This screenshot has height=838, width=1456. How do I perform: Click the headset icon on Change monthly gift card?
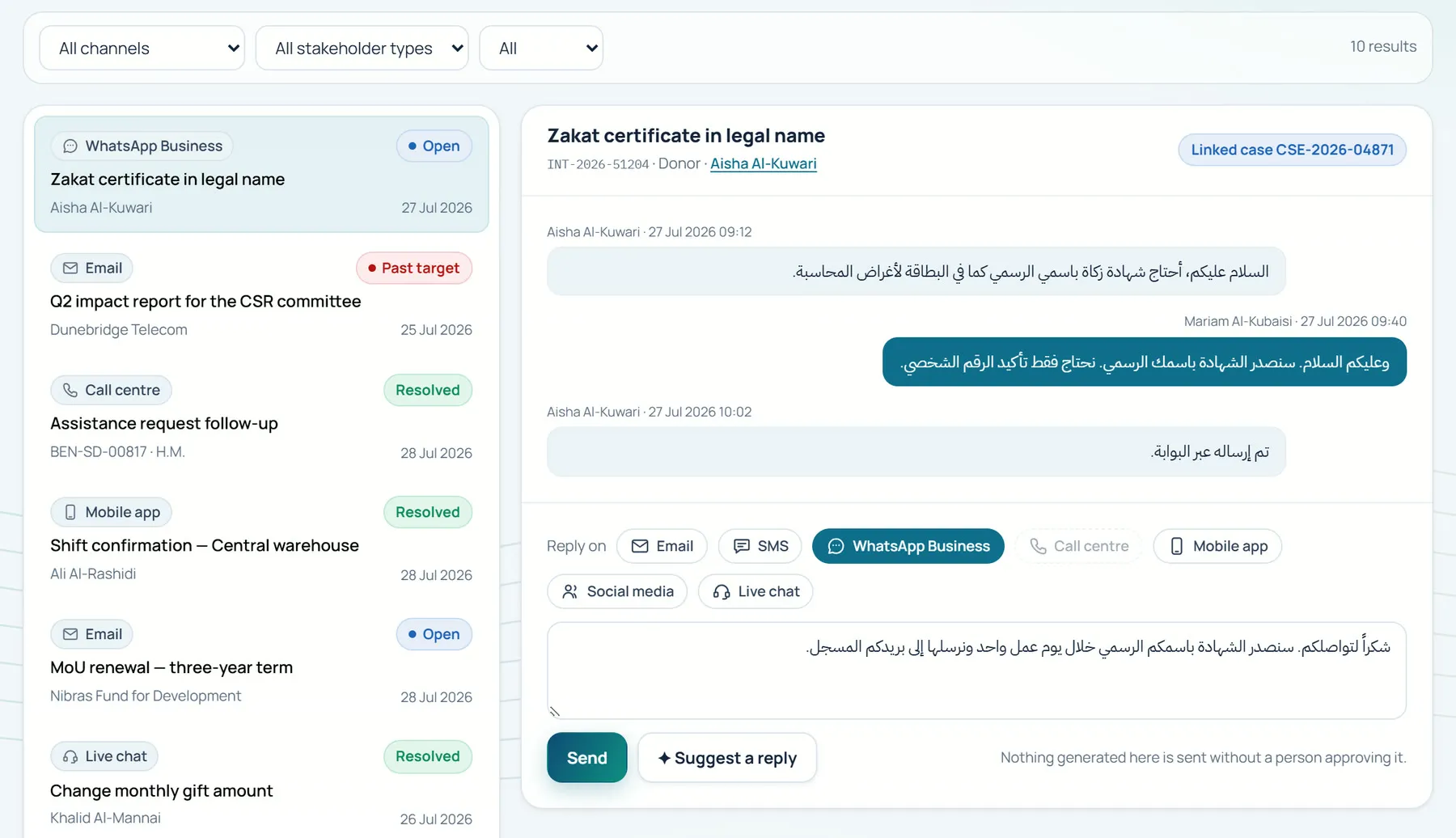pos(70,757)
